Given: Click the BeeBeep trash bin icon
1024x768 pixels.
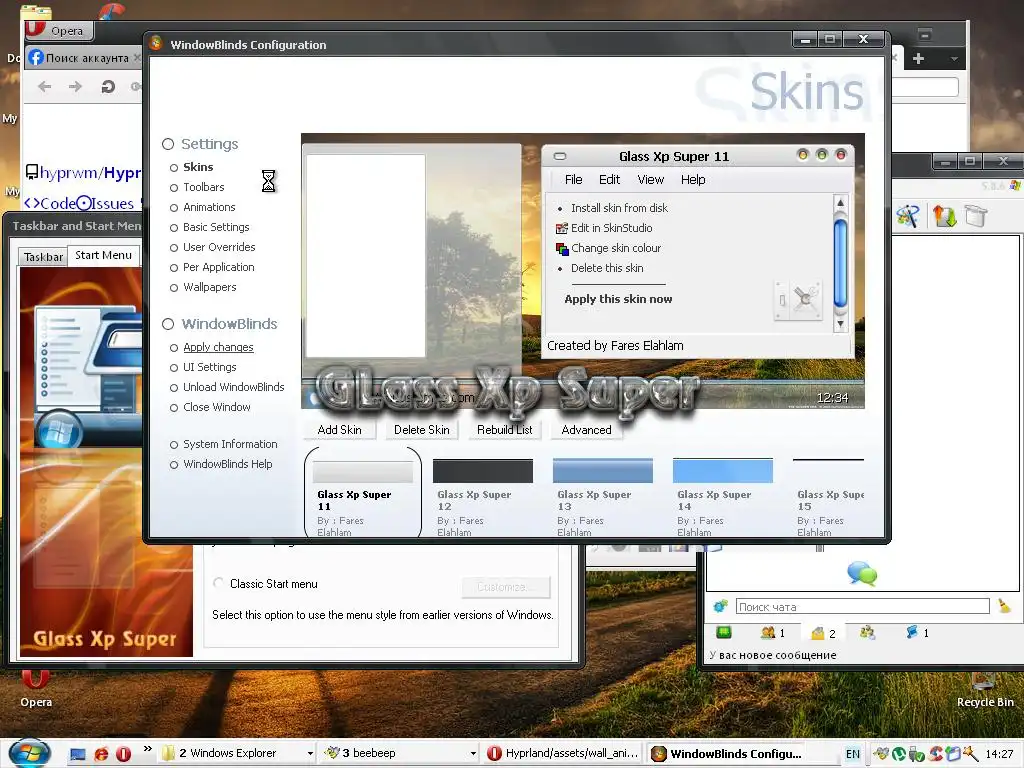Looking at the screenshot, I should 976,216.
